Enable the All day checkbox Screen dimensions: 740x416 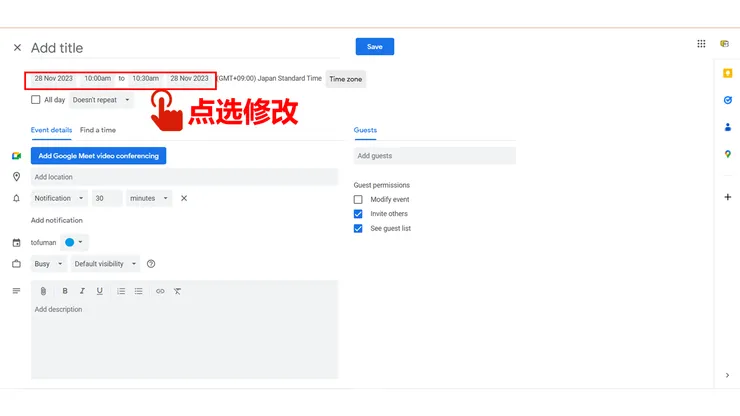[x=35, y=100]
